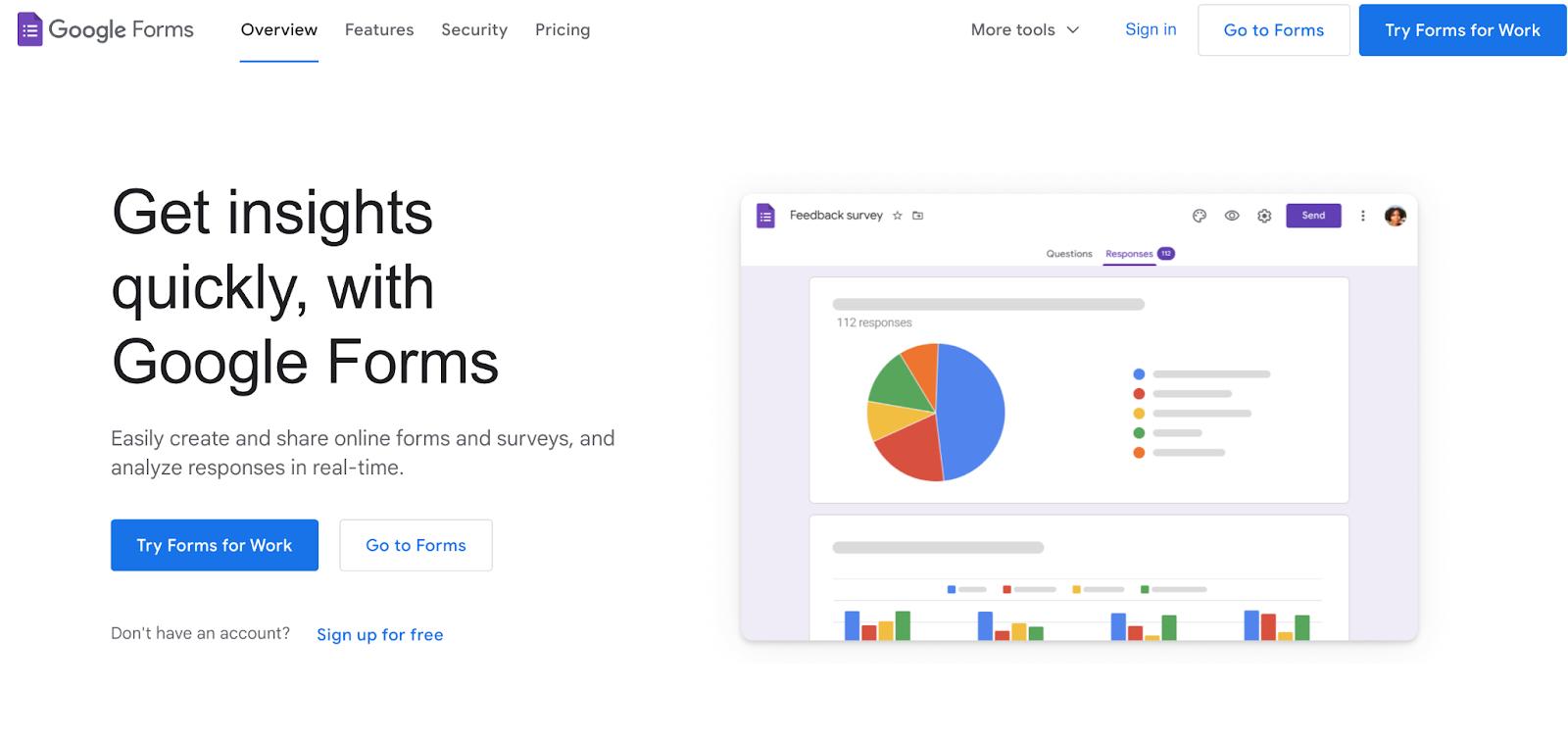Click the blue square in bar chart legend

952,590
